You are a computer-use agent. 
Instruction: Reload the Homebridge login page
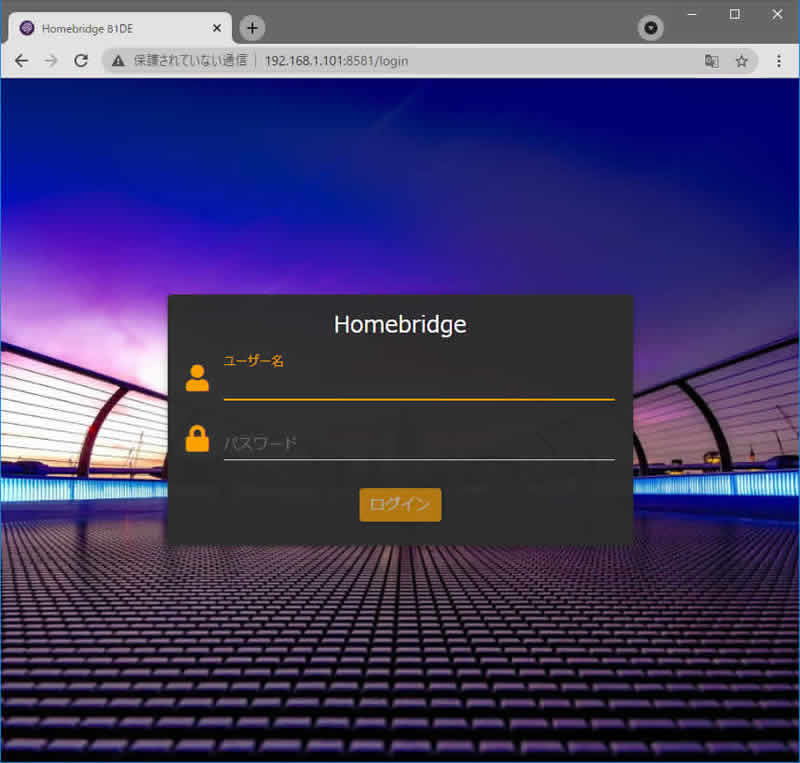(x=81, y=61)
